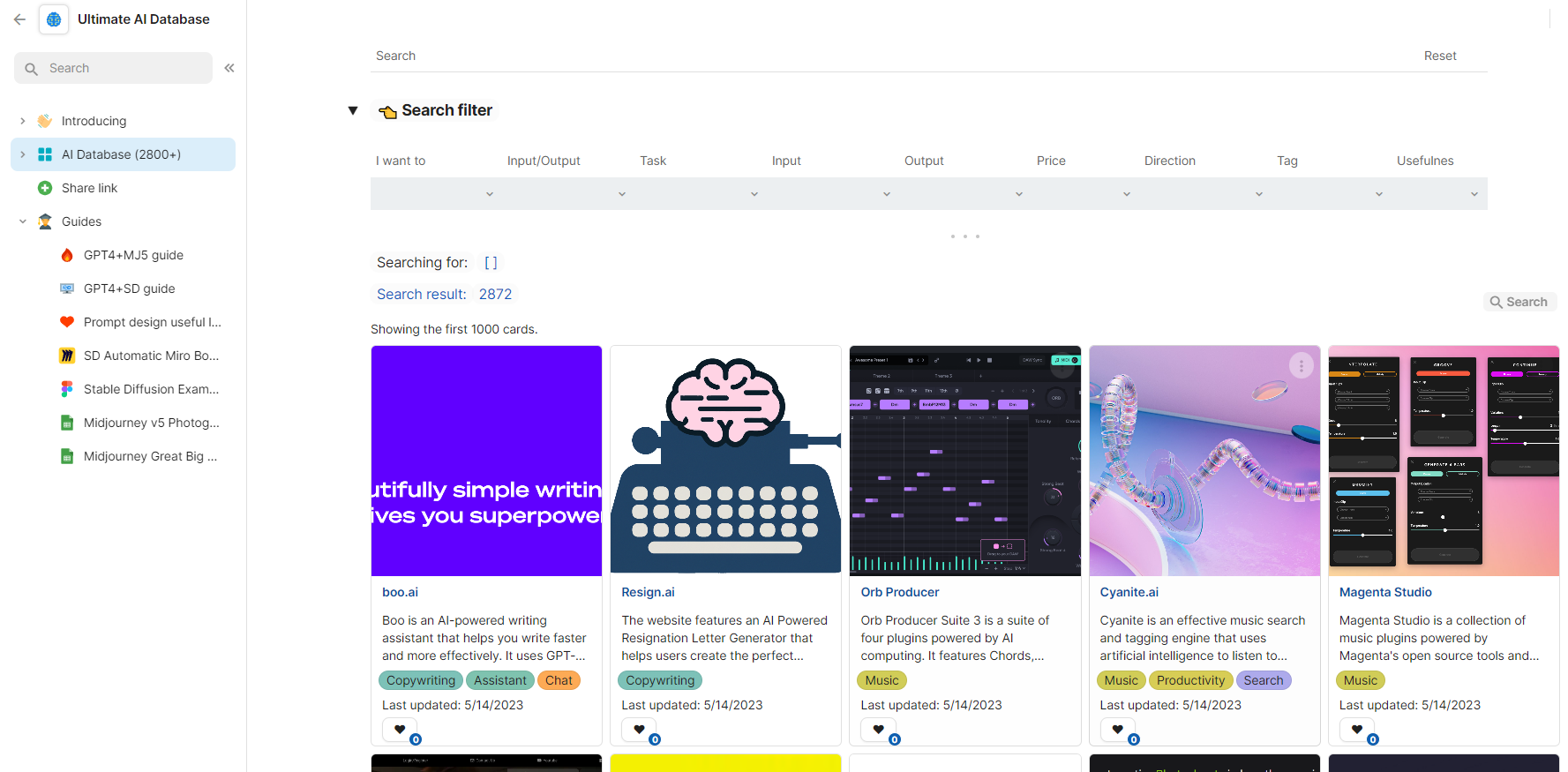The height and width of the screenshot is (772, 1568).
Task: Click the Miro icon for SD Automatic
Action: point(67,356)
